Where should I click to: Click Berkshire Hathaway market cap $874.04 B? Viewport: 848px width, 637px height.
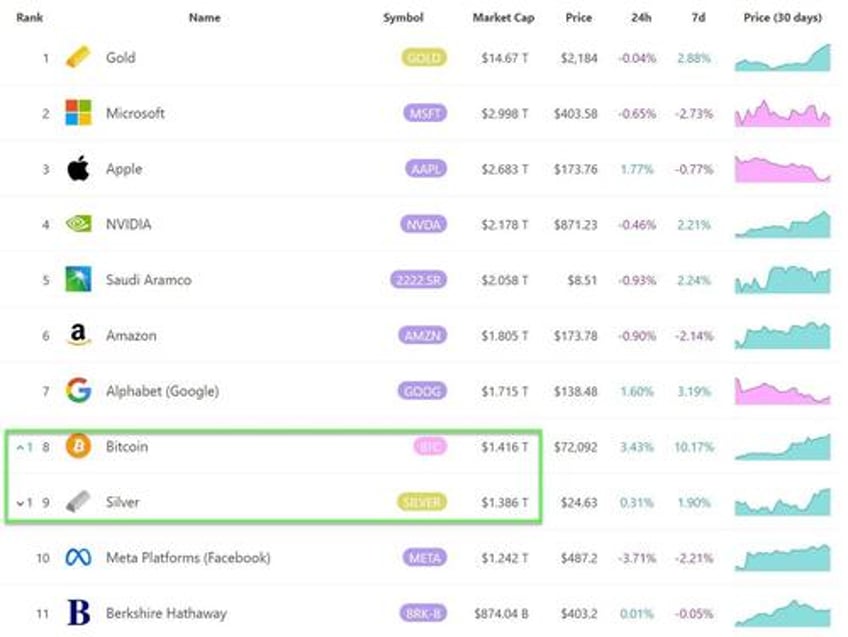coord(501,614)
